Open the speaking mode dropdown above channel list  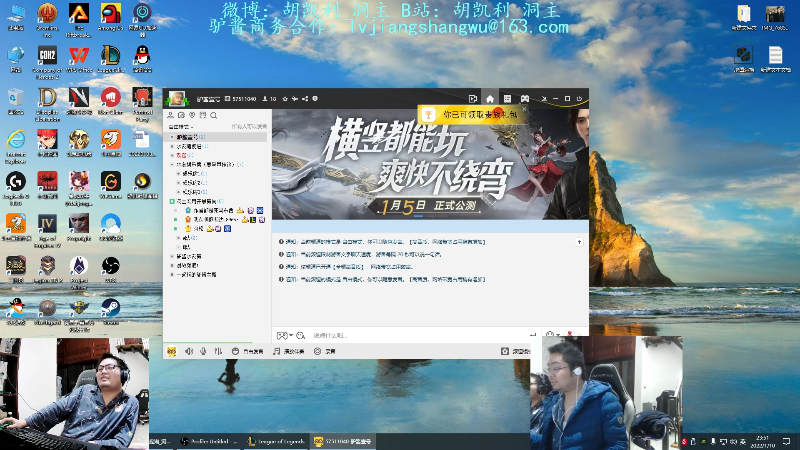(x=181, y=127)
